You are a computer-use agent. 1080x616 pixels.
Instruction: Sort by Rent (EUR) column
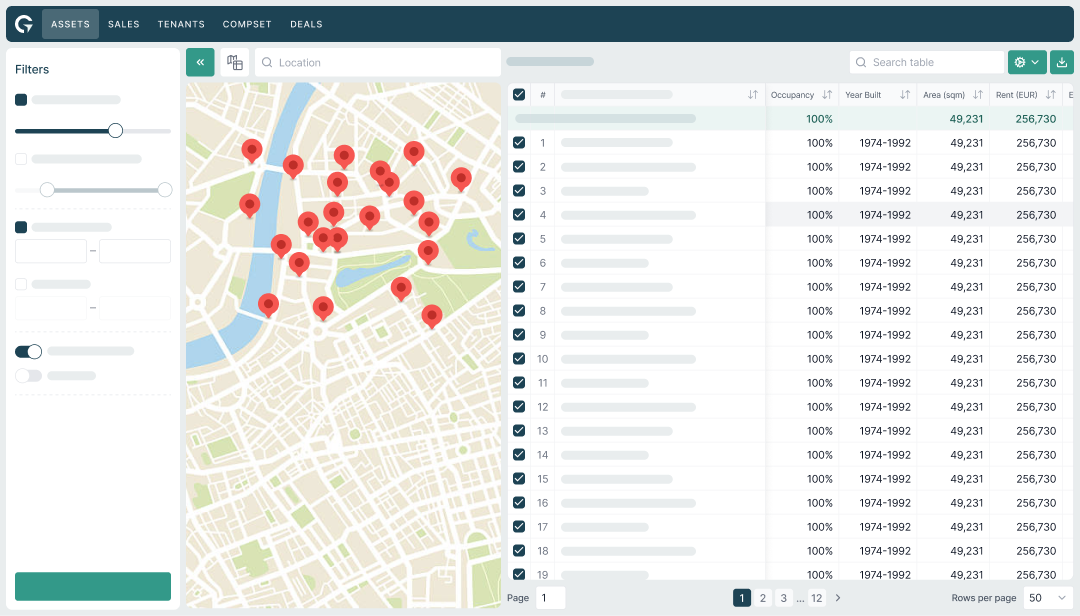click(1050, 95)
